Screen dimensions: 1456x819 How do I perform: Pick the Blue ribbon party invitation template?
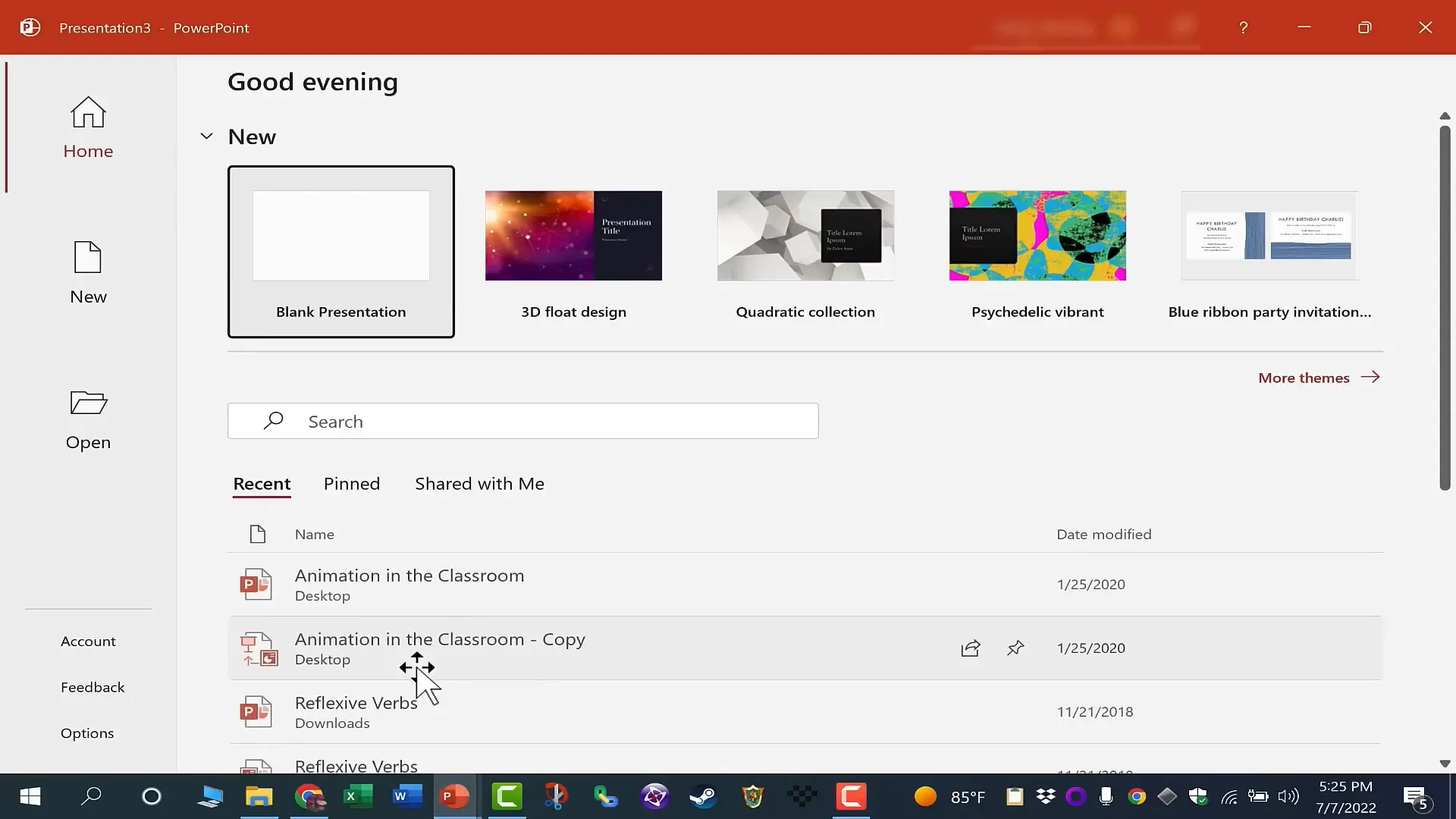point(1269,252)
